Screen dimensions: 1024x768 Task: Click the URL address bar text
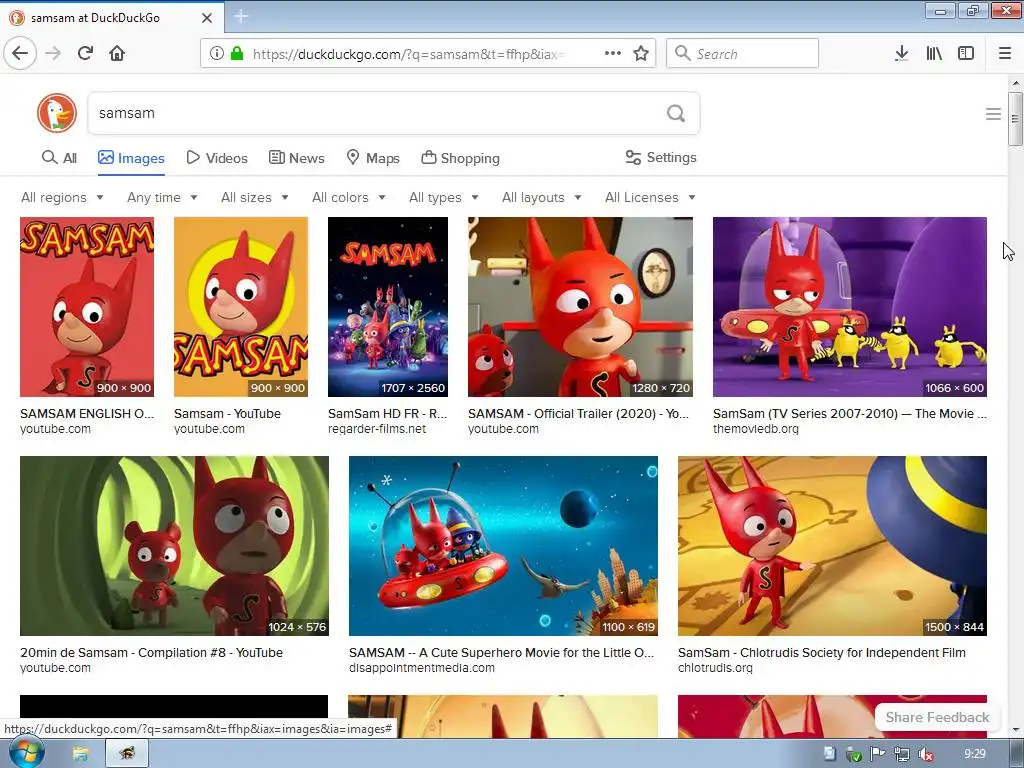click(x=408, y=54)
